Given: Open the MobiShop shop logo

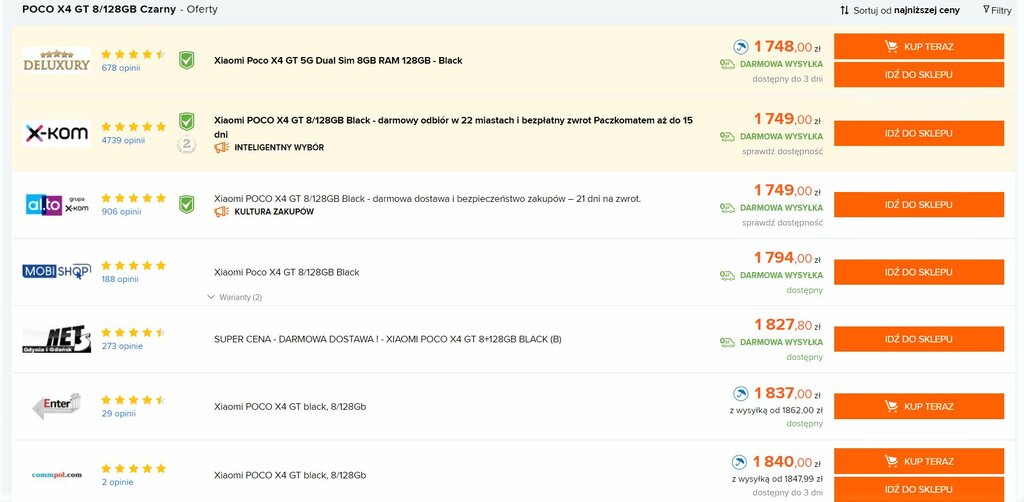Looking at the screenshot, I should [56, 272].
